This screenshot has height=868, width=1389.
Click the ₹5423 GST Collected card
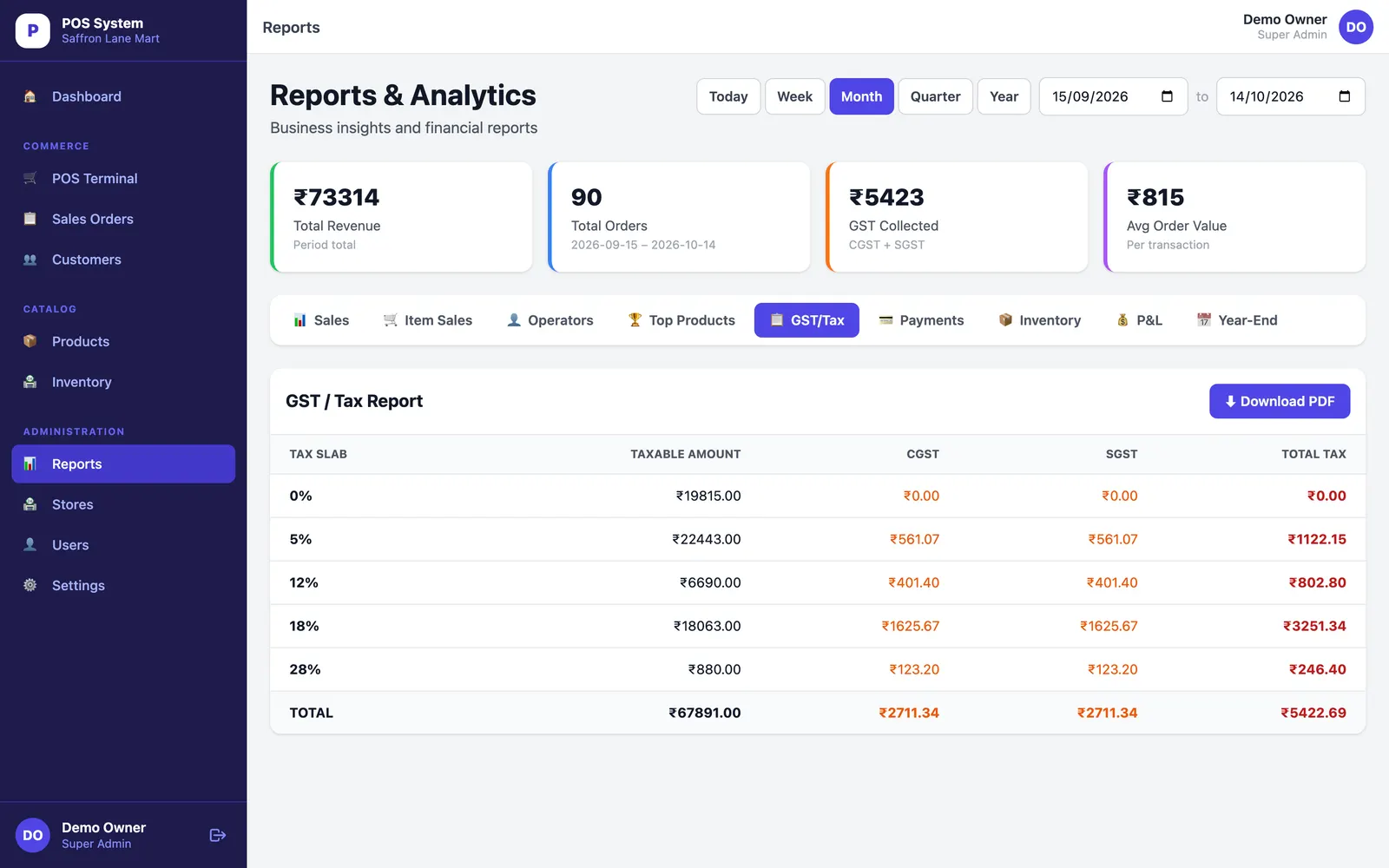(x=957, y=217)
